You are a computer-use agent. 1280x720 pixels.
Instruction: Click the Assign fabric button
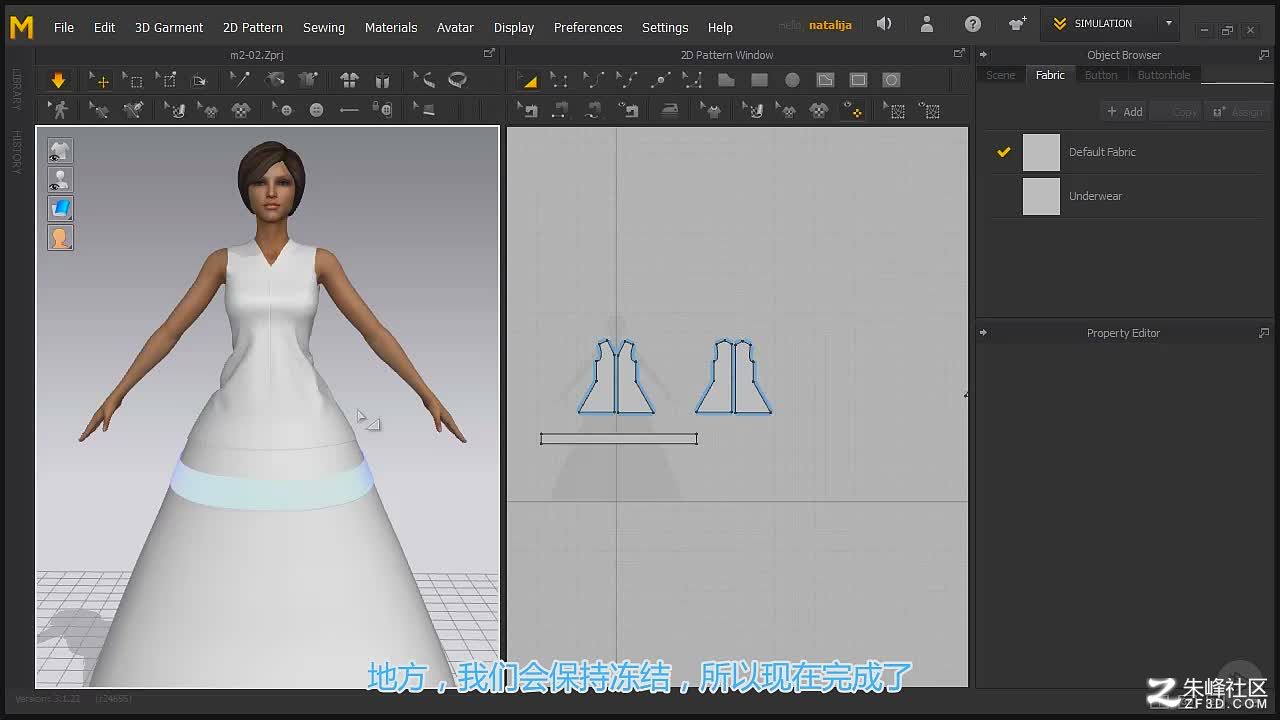[x=1238, y=112]
